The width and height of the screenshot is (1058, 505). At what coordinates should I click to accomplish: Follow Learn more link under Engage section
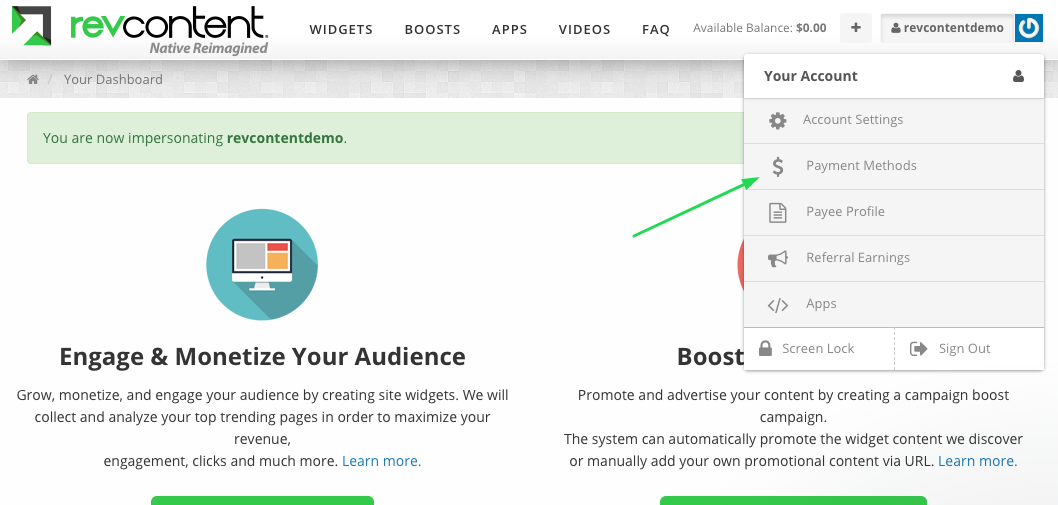tap(381, 461)
